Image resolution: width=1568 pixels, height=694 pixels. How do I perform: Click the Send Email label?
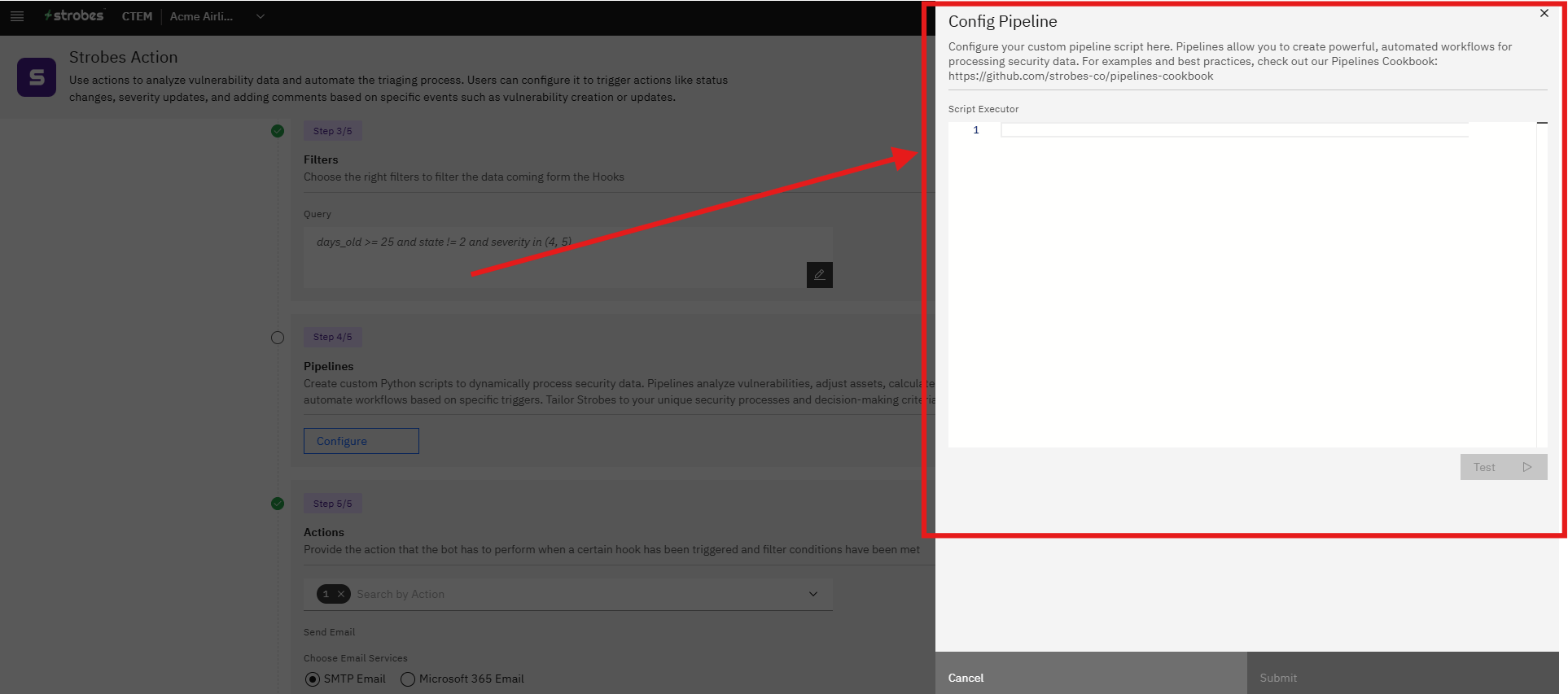point(330,632)
